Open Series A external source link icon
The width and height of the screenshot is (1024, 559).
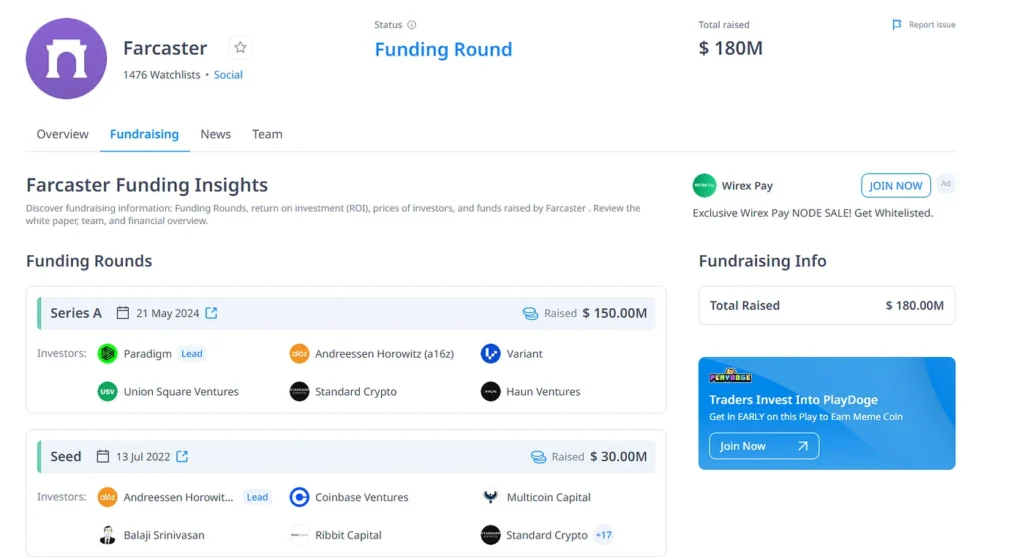click(x=211, y=313)
